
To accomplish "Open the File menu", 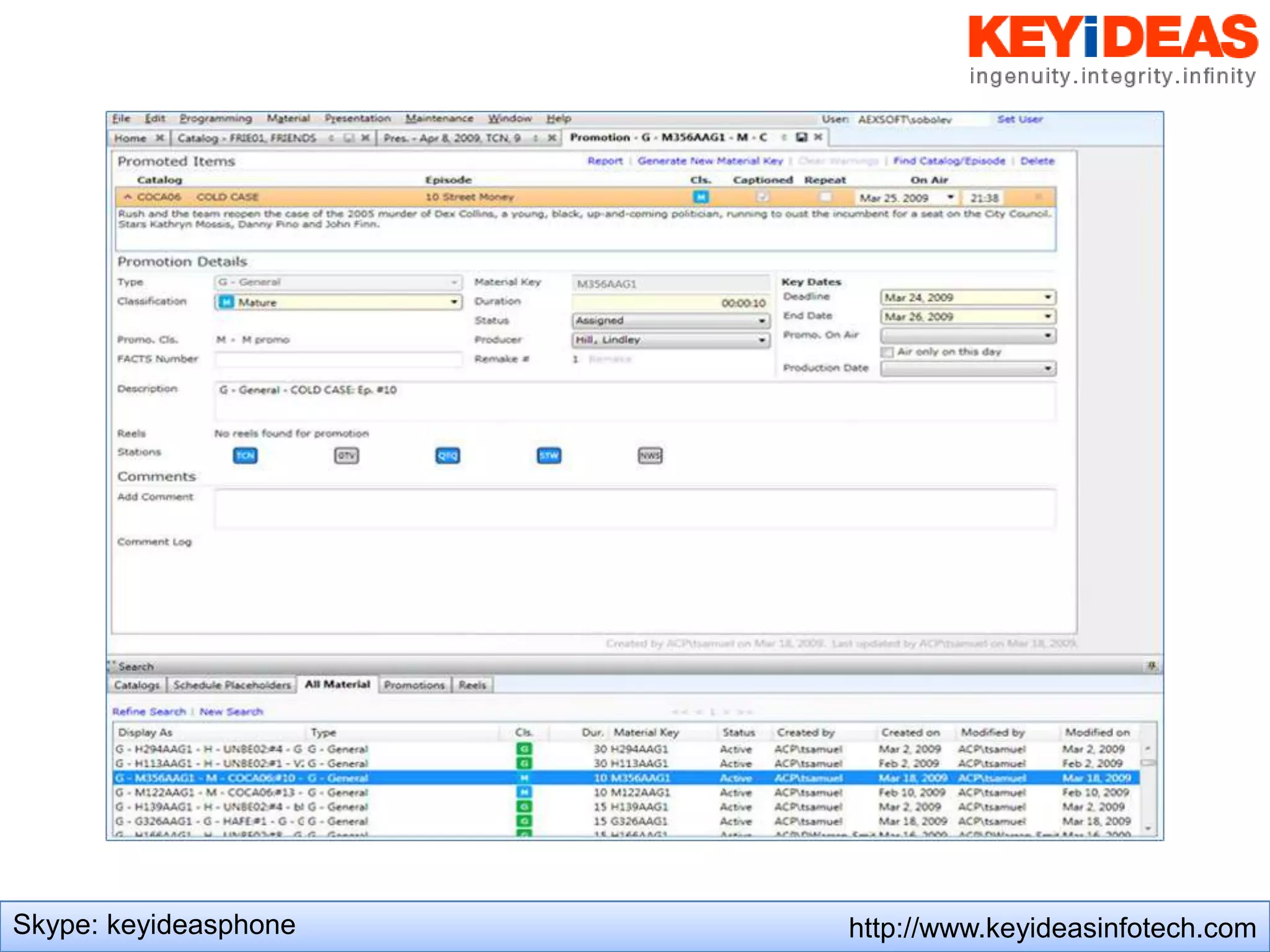I will click(121, 118).
